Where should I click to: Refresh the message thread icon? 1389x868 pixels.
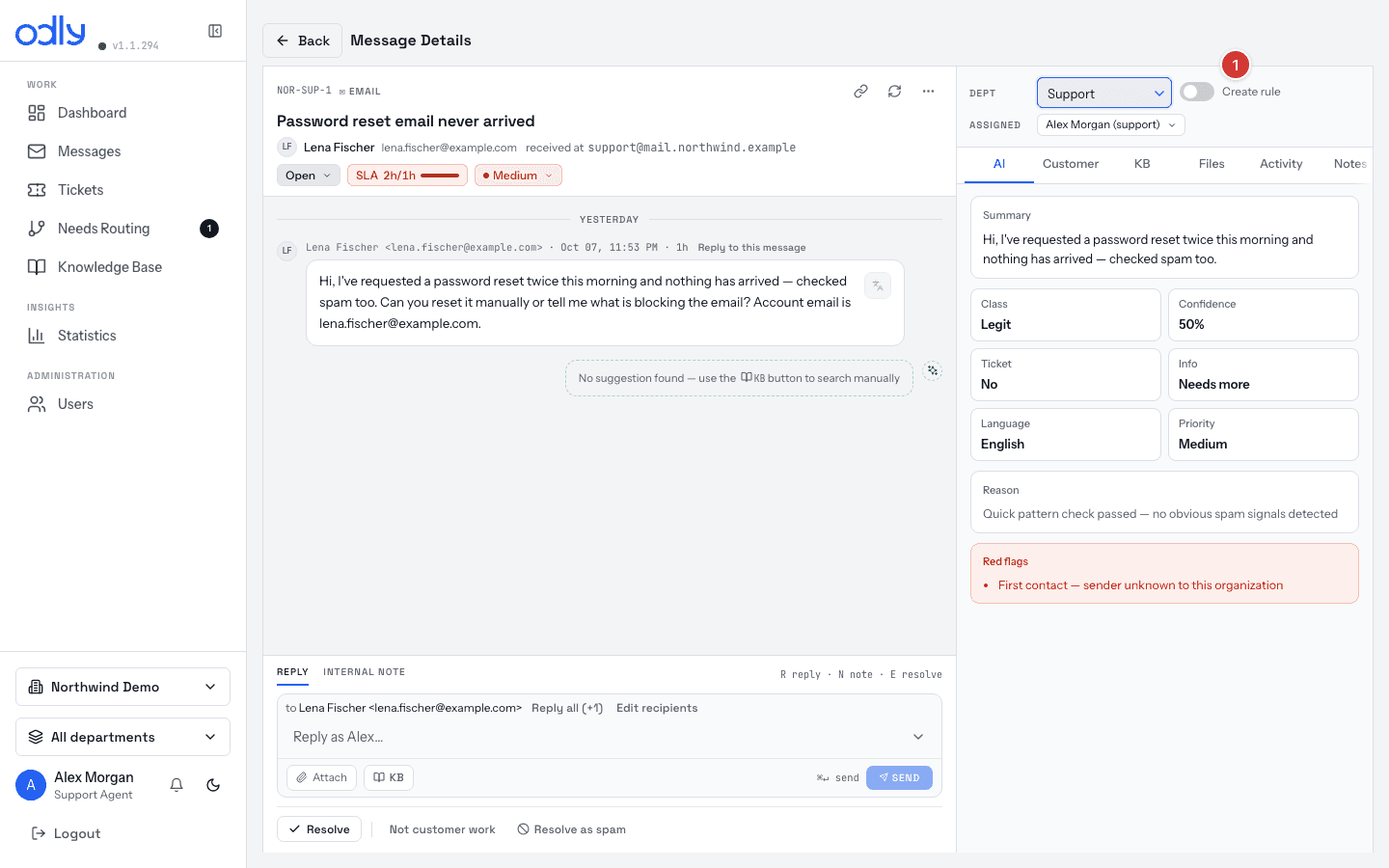point(895,92)
